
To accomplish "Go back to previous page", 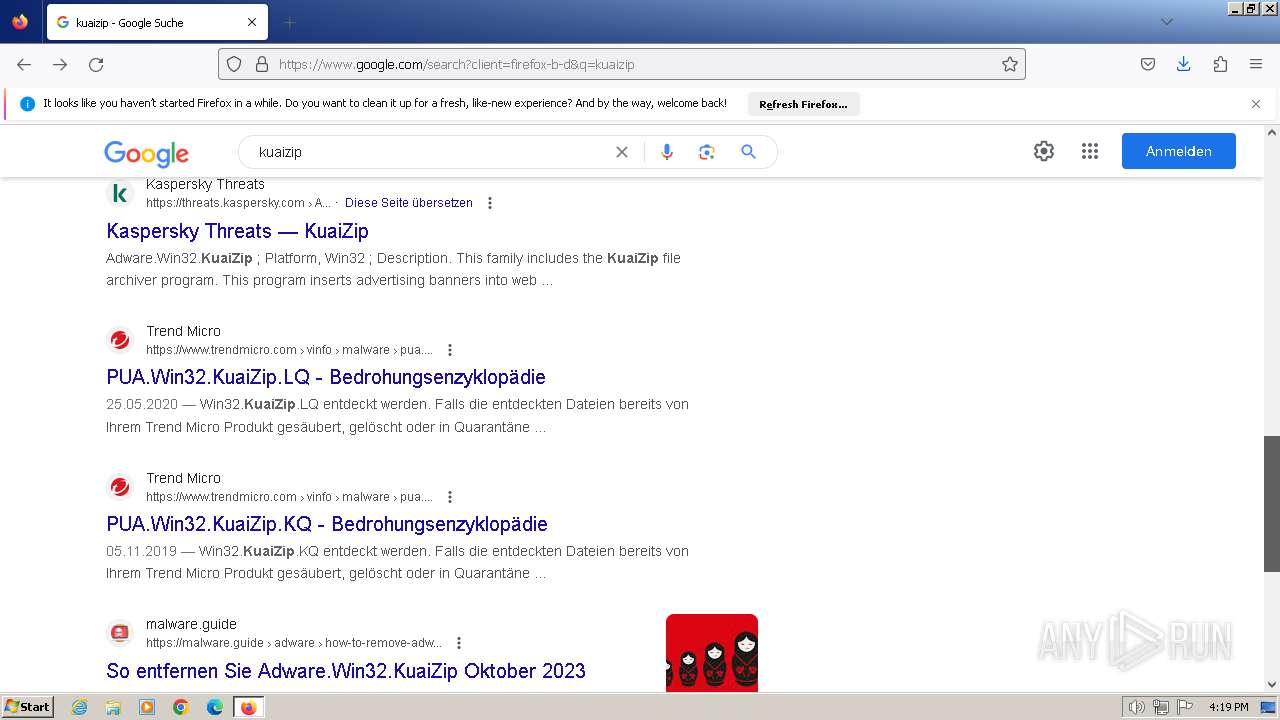I will click(24, 64).
